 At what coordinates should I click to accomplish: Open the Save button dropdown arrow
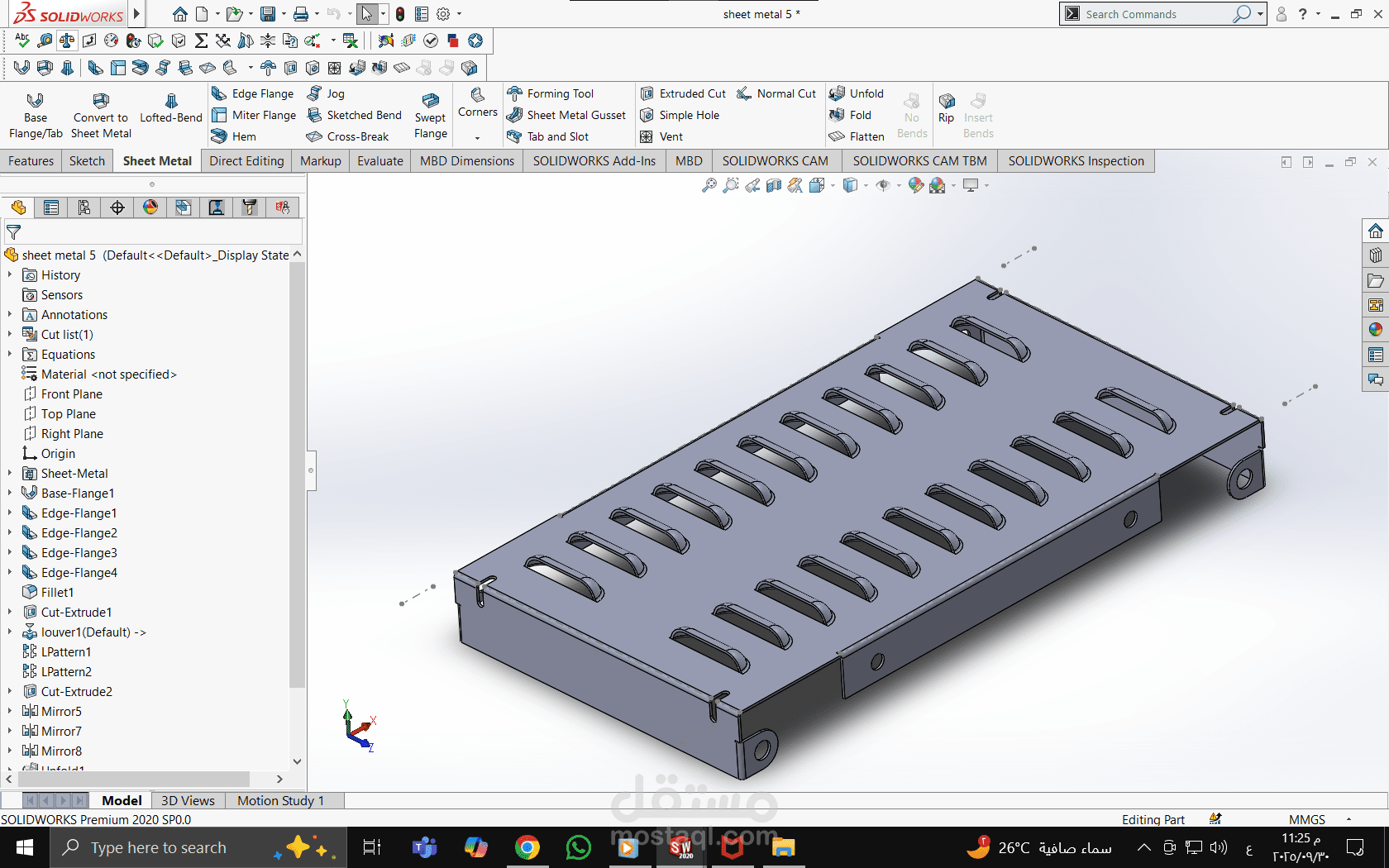point(284,14)
